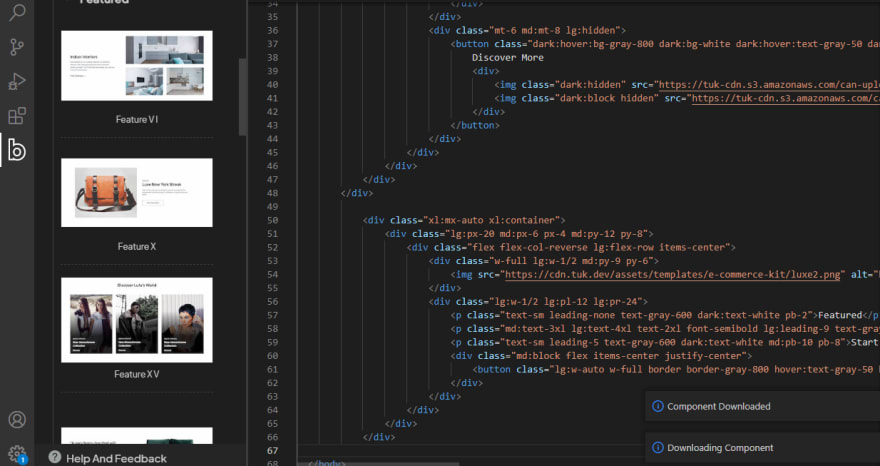This screenshot has width=880, height=466.
Task: Click the 'mt-6 md:mt-8 lg:hidden' class string
Action: [x=554, y=30]
